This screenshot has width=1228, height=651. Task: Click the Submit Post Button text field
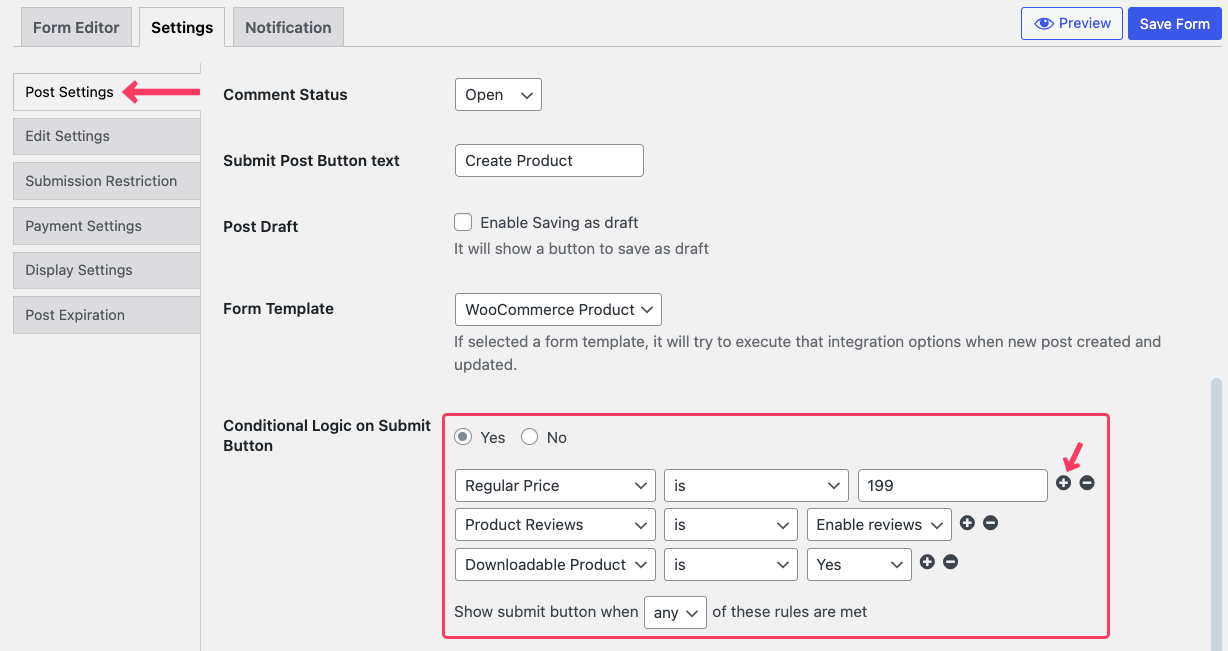pos(549,160)
